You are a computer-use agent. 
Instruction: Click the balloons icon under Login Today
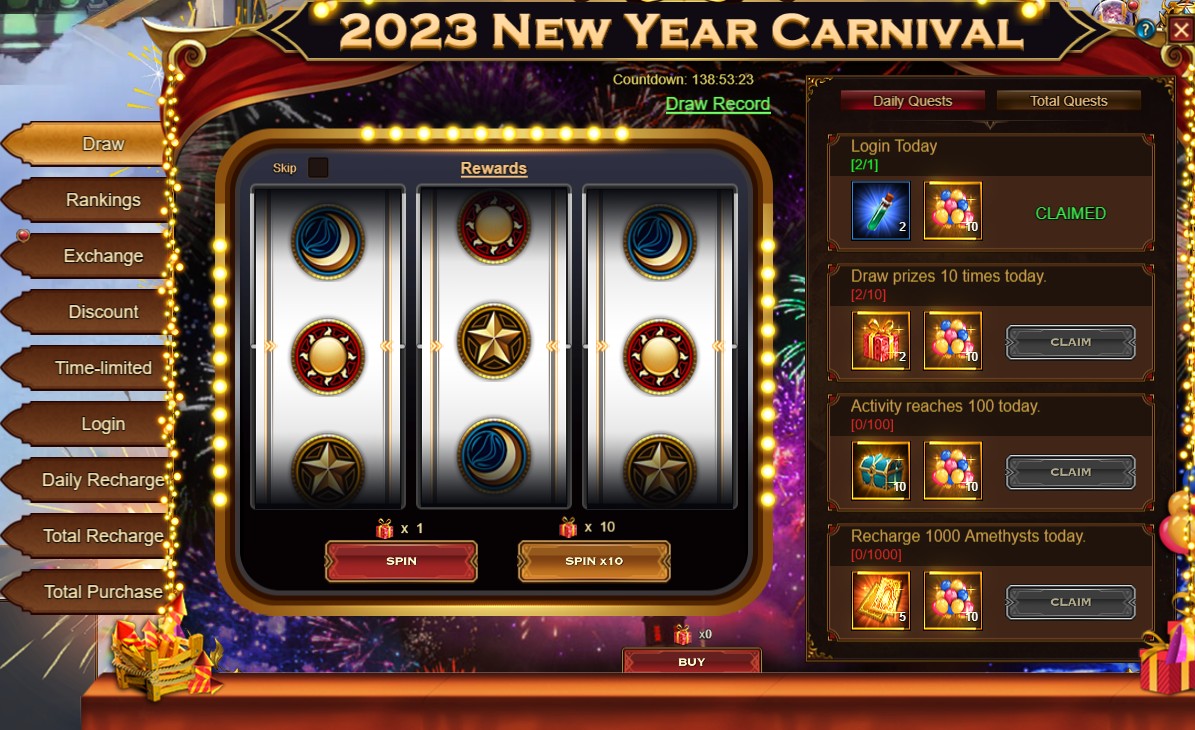coord(953,211)
